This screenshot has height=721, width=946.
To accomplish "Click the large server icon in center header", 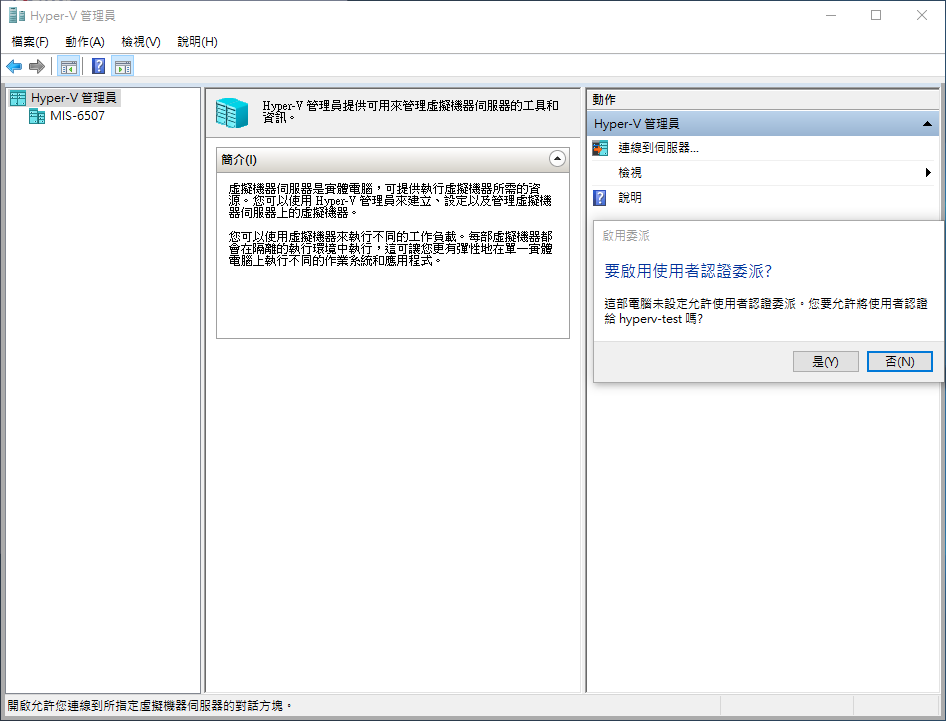I will point(232,113).
